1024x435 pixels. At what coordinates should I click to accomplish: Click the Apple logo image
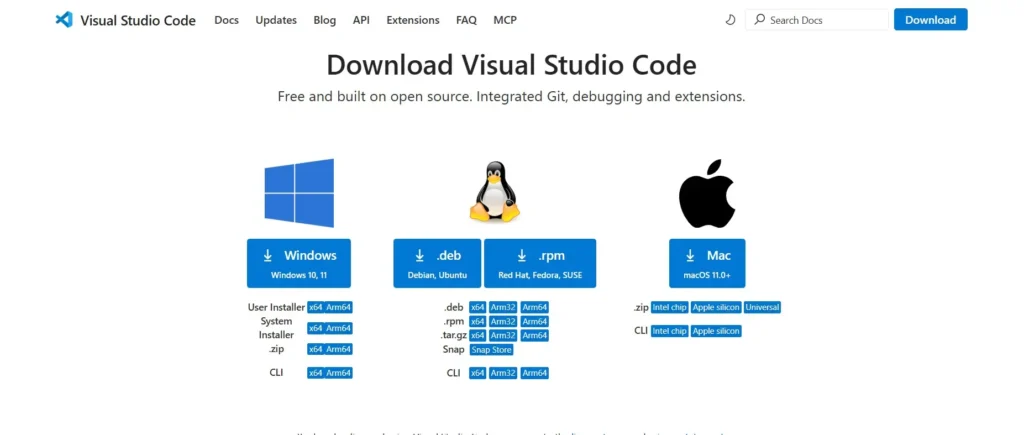click(x=707, y=193)
